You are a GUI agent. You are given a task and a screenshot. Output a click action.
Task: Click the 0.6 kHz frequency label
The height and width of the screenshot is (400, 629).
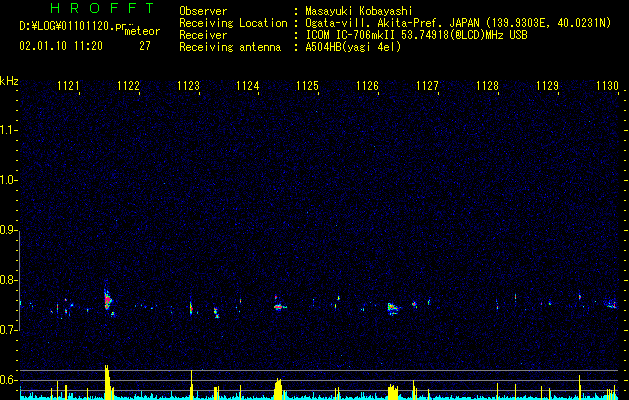coord(8,380)
